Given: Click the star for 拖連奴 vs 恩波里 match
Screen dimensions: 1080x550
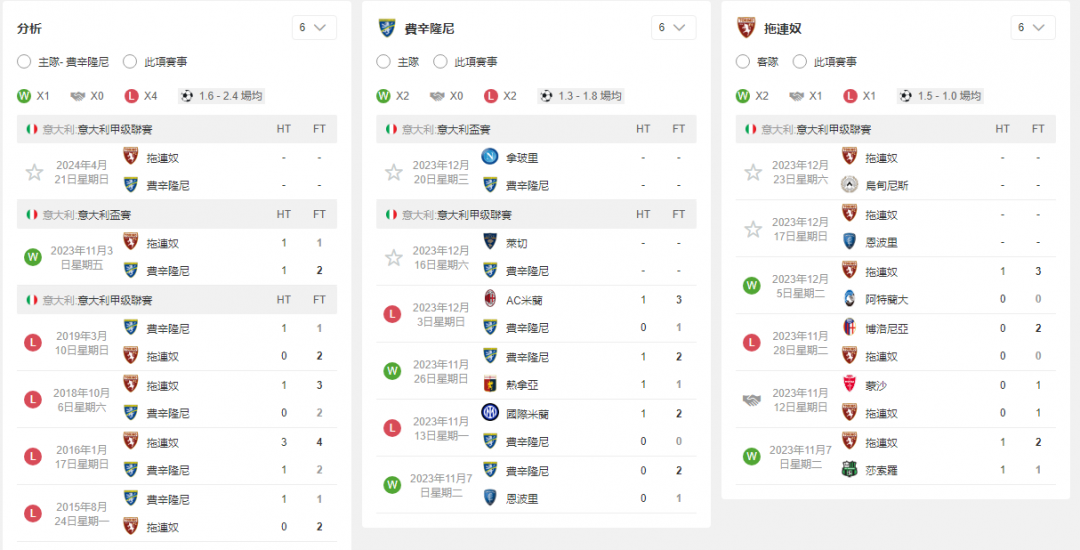Looking at the screenshot, I should (x=753, y=229).
